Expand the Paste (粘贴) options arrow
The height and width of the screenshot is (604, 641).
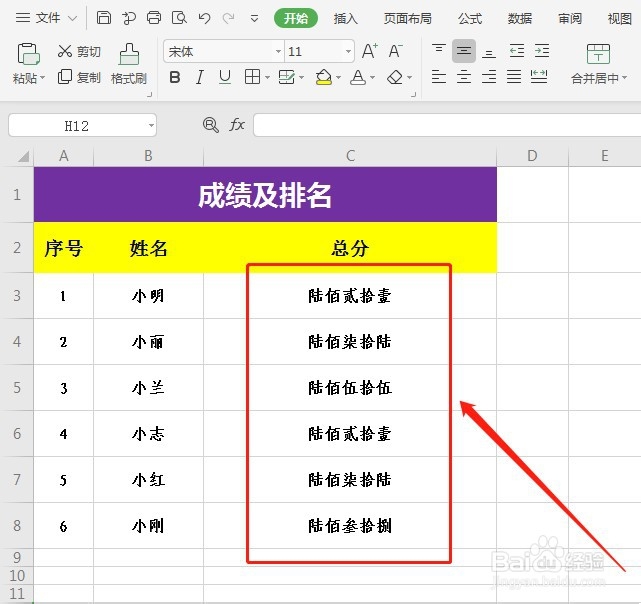pos(43,77)
